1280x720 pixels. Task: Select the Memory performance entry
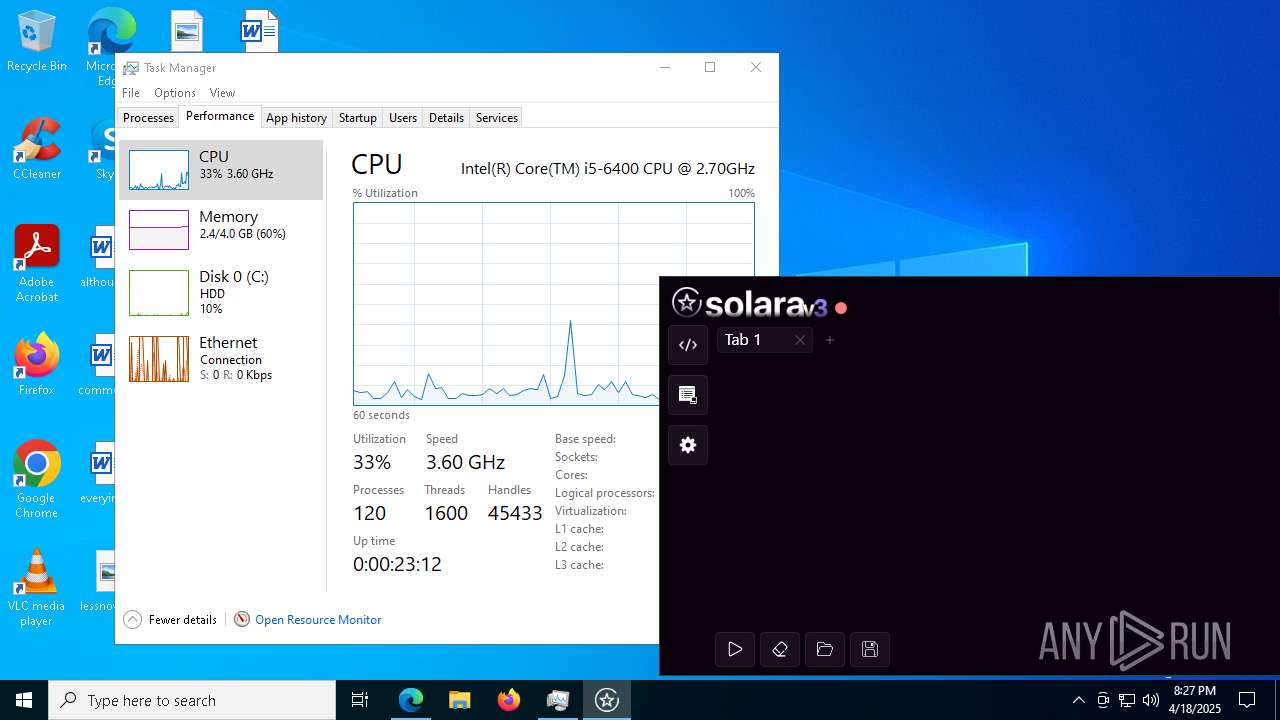coord(221,229)
